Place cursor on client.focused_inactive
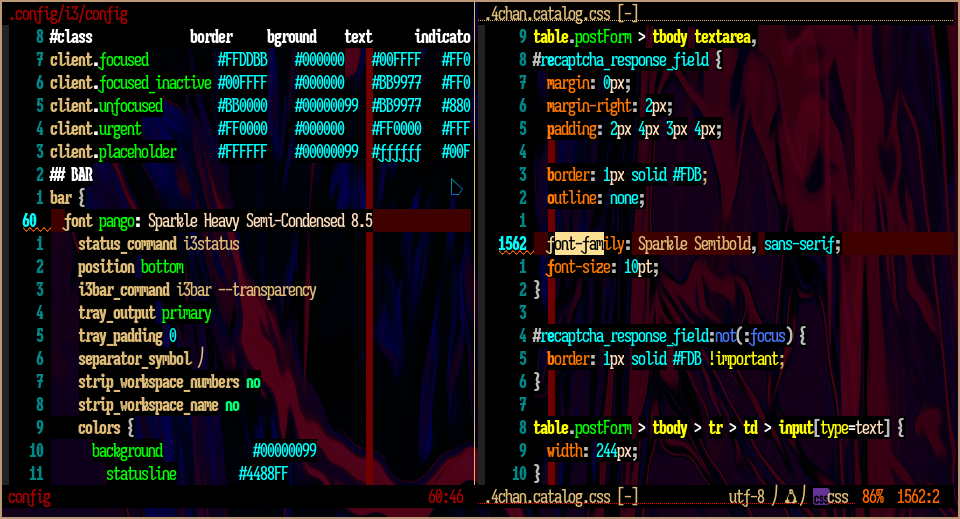This screenshot has width=960, height=519. point(130,83)
